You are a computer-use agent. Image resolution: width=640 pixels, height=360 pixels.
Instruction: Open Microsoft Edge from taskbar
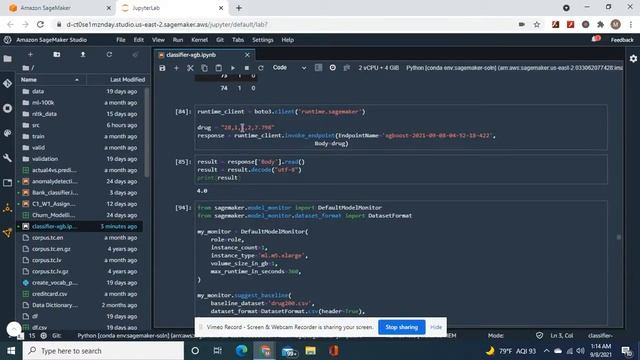coord(242,351)
